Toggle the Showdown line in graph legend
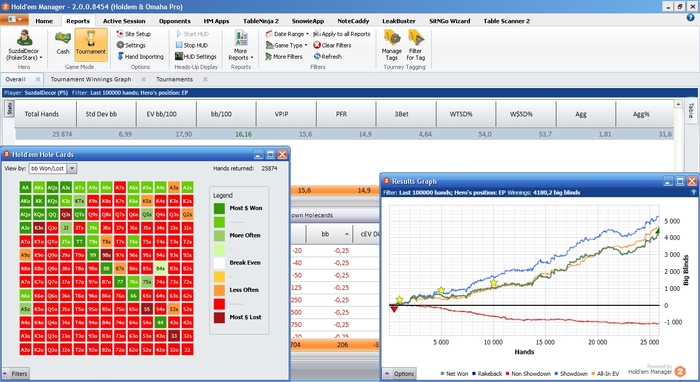Viewport: 700px width, 382px height. pos(571,374)
